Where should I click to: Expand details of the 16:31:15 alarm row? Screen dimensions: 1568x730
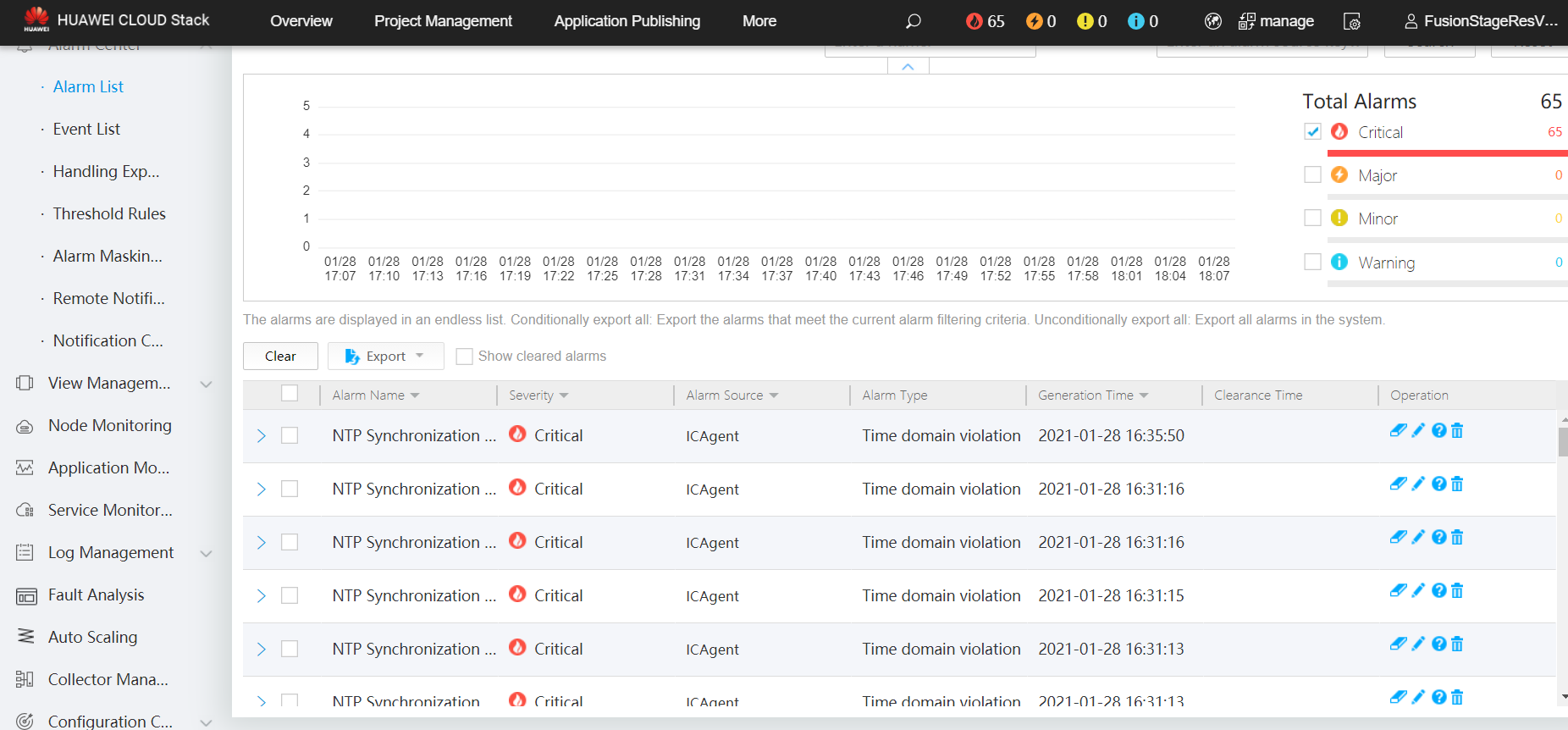(261, 595)
